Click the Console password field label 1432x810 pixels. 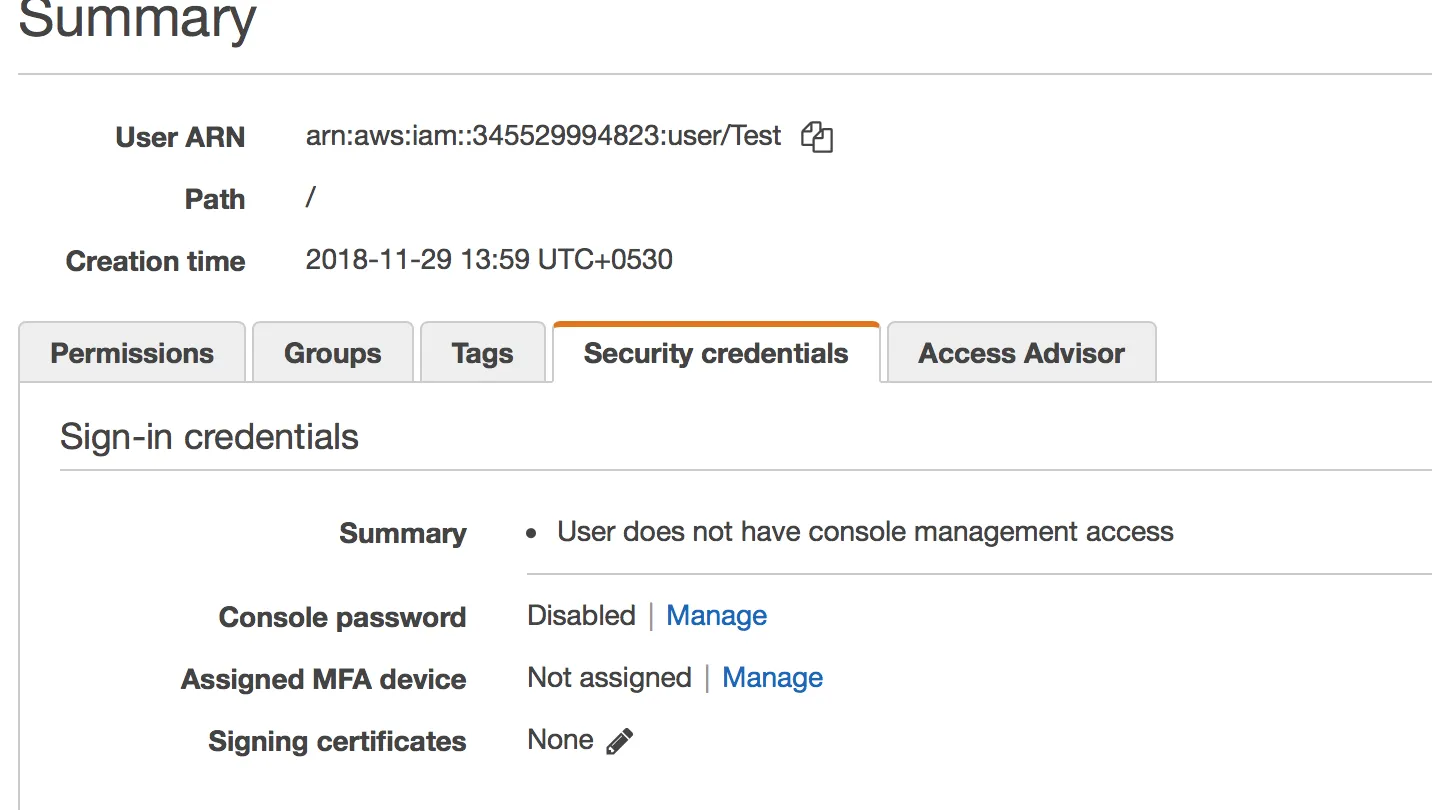342,617
